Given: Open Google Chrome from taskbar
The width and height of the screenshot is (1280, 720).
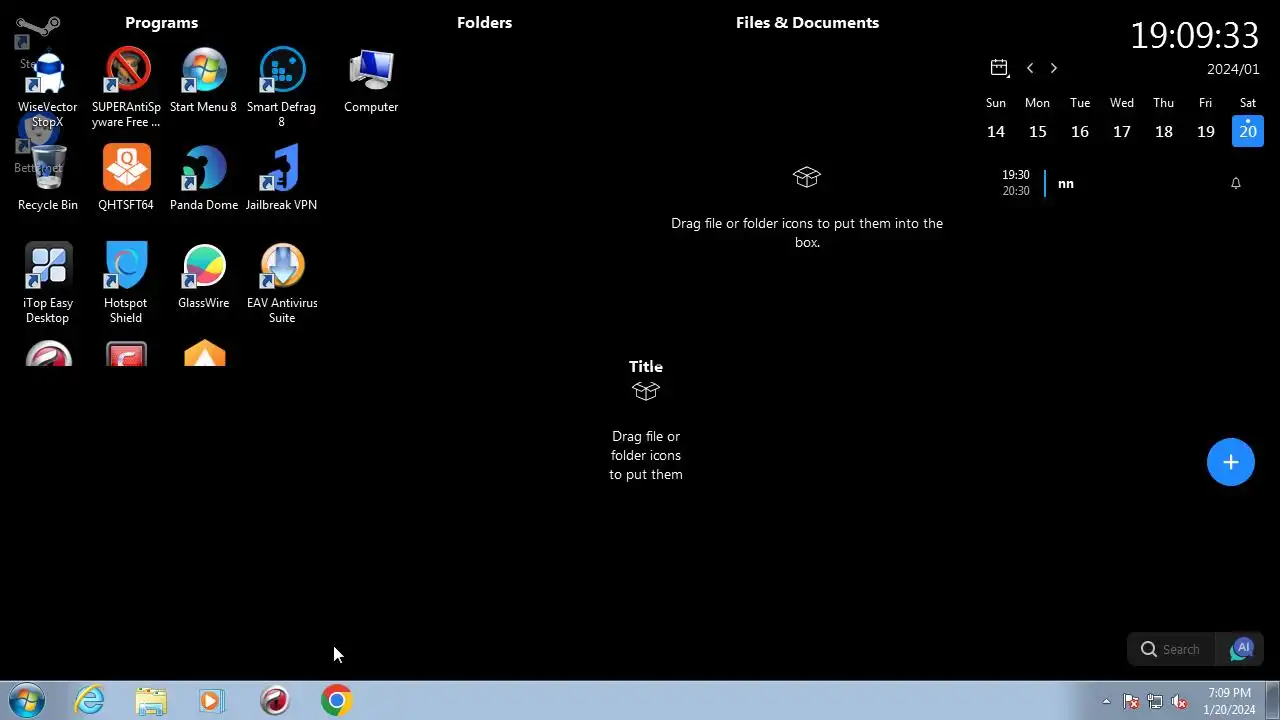Looking at the screenshot, I should point(336,701).
